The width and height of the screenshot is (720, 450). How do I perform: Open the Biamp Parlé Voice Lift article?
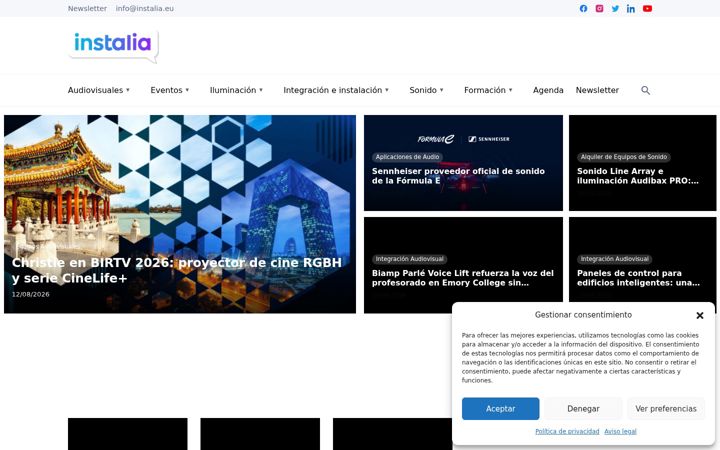[463, 278]
